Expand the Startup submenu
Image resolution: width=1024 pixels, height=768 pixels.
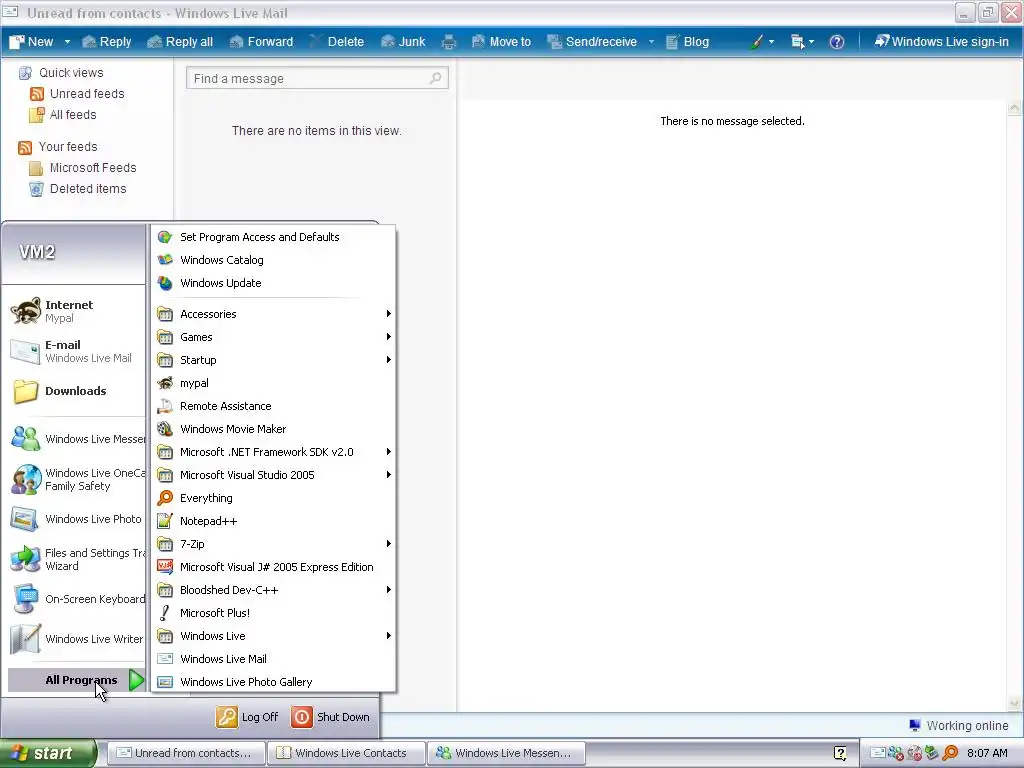pyautogui.click(x=273, y=360)
